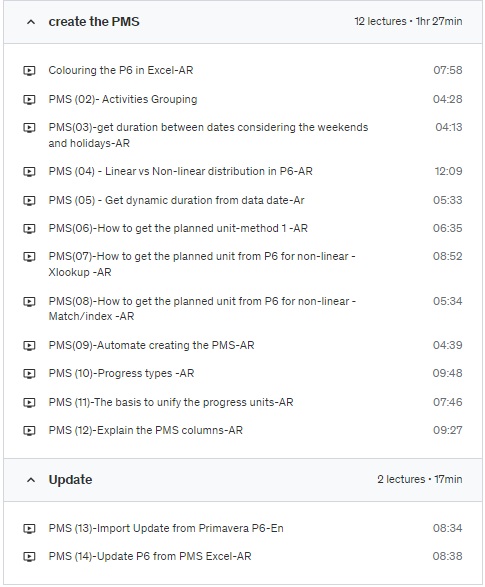The width and height of the screenshot is (485, 587).
Task: Click video icon beside Colouring the P6 in Excel-AR
Action: (29, 70)
